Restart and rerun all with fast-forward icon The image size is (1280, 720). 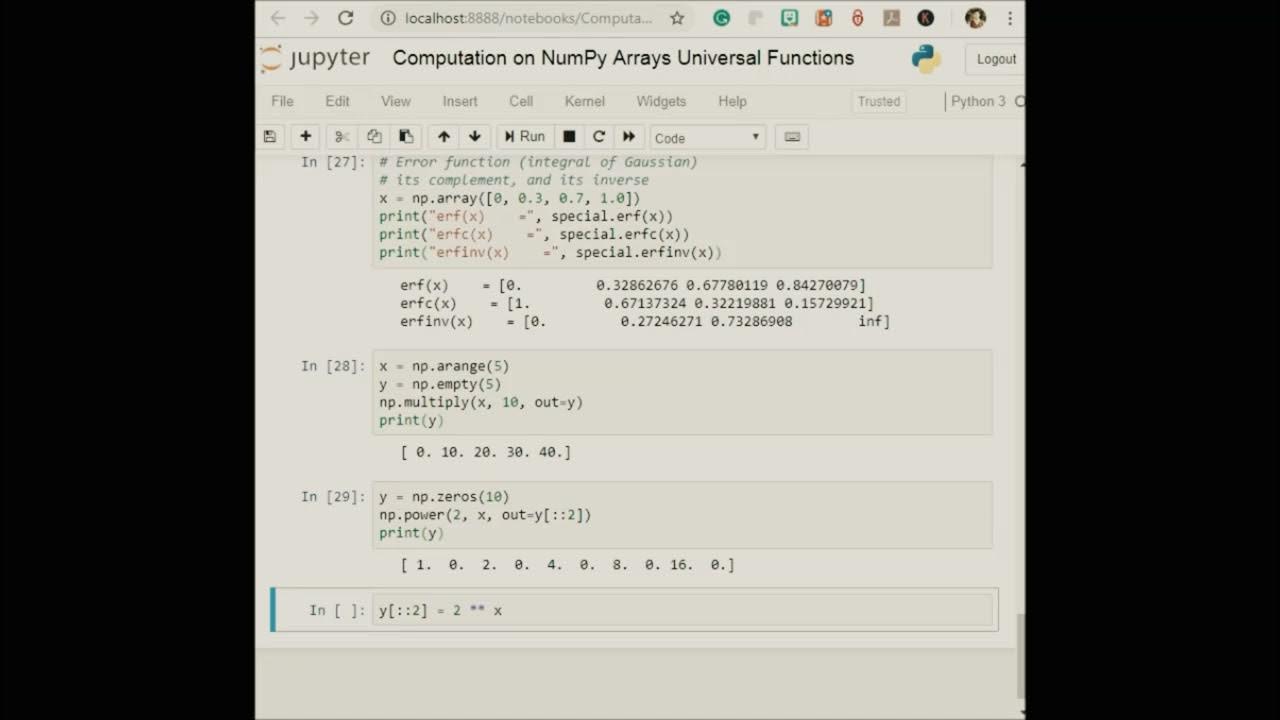coord(629,137)
